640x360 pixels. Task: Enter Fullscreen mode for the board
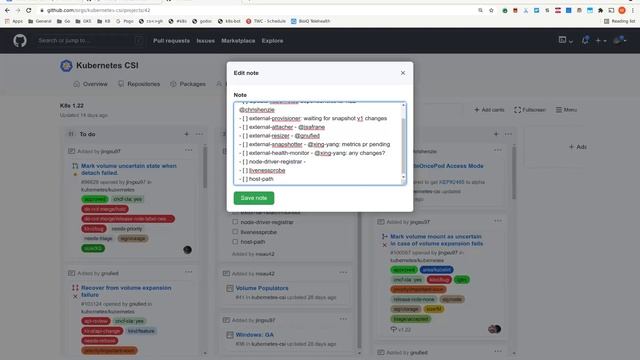530,110
